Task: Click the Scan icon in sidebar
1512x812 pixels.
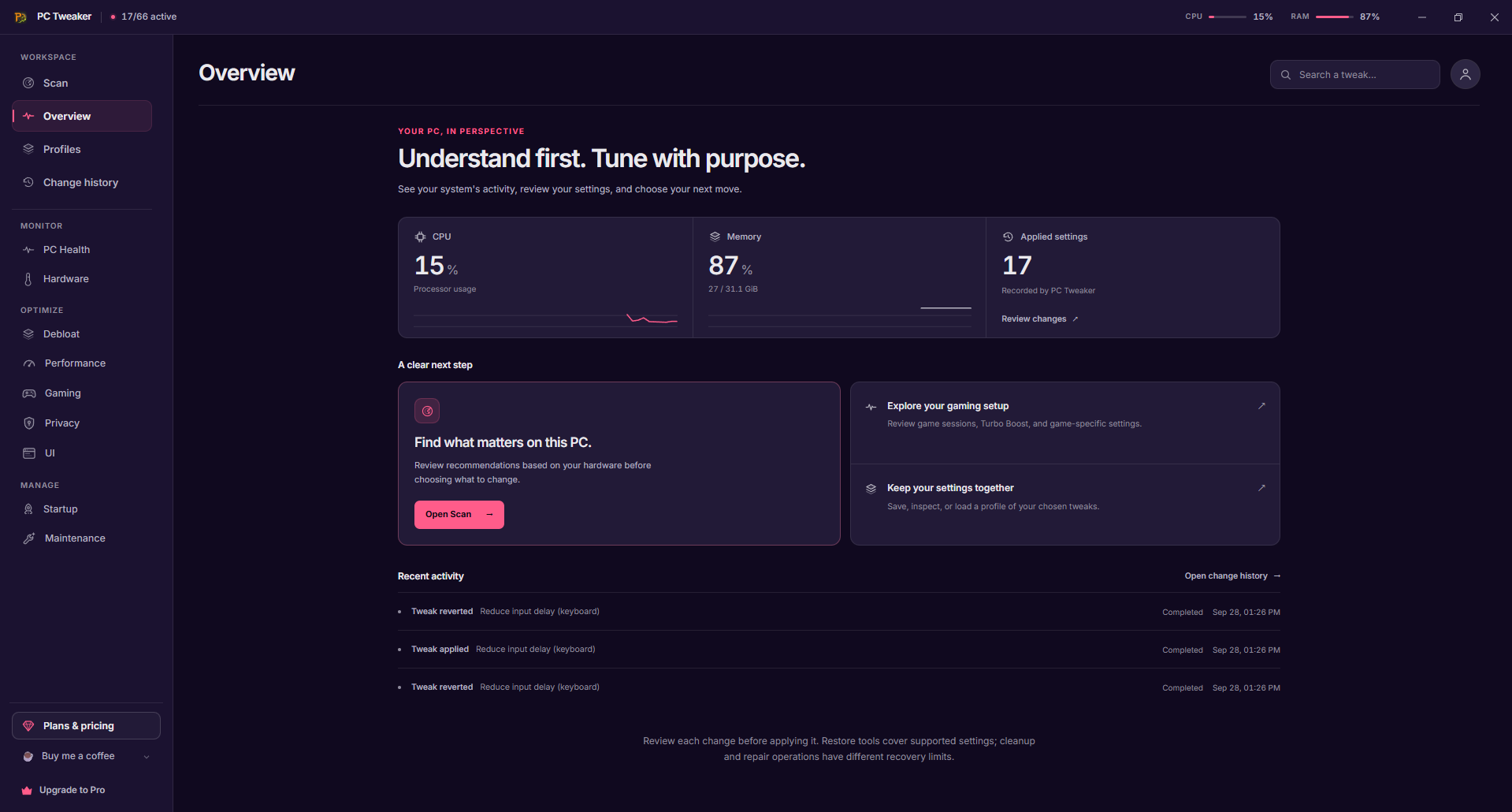Action: coord(28,83)
